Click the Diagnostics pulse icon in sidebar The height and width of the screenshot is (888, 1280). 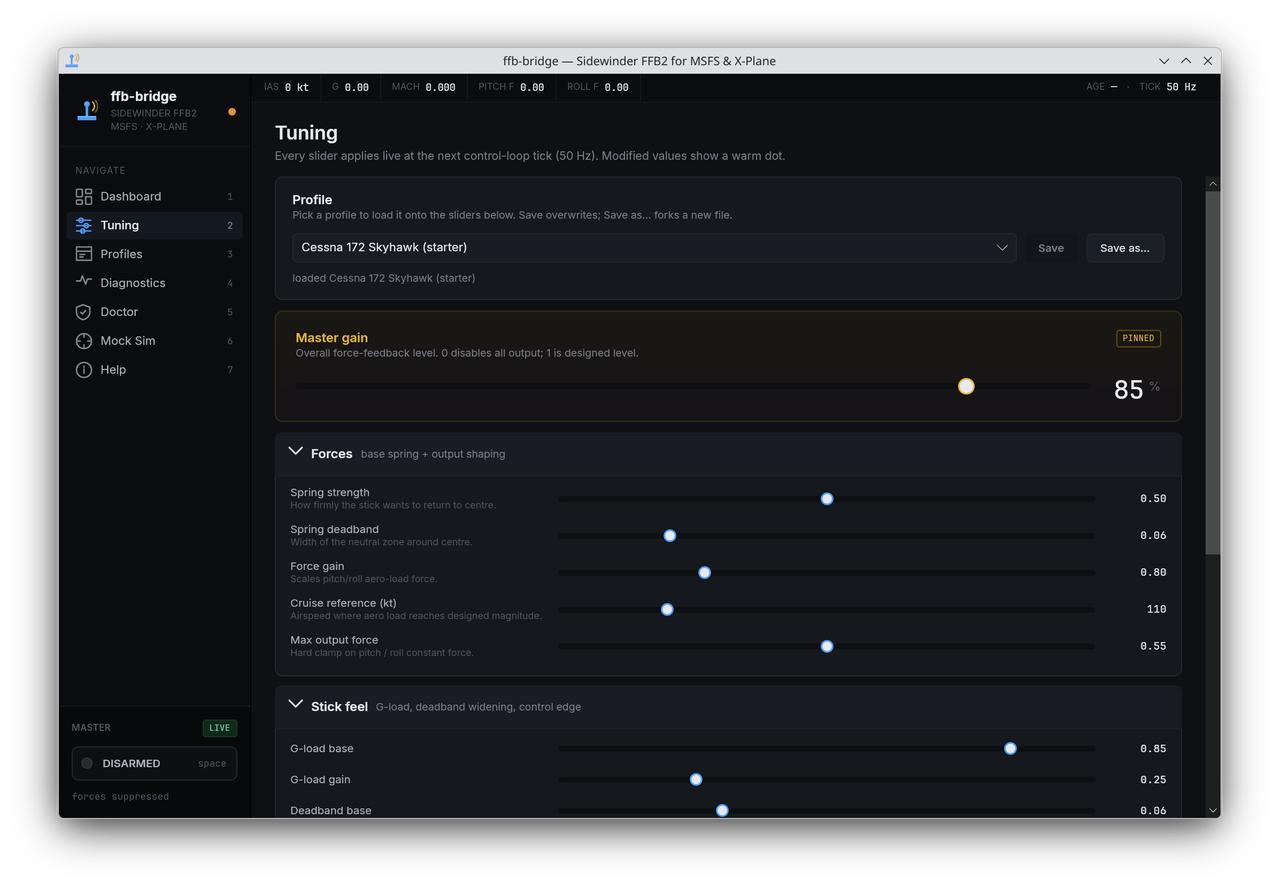click(84, 283)
